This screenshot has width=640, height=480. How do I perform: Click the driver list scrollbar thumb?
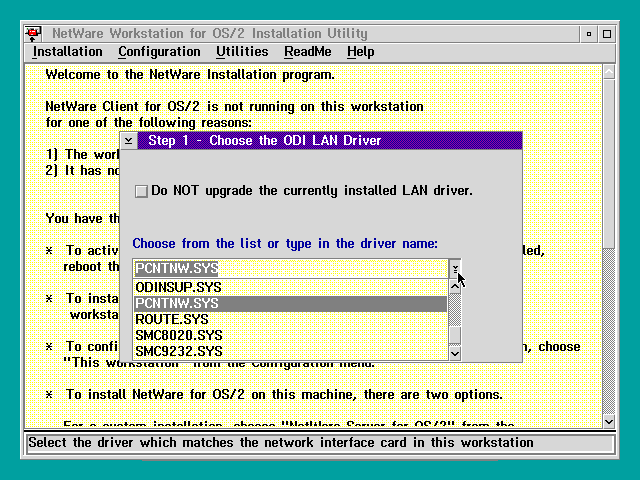tap(455, 335)
